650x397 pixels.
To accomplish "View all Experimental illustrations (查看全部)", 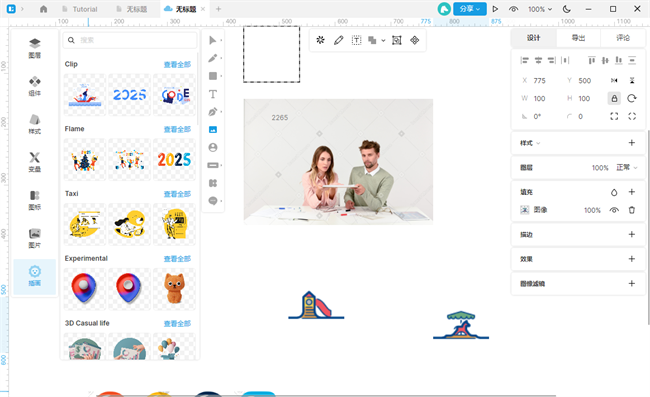I will pyautogui.click(x=177, y=259).
